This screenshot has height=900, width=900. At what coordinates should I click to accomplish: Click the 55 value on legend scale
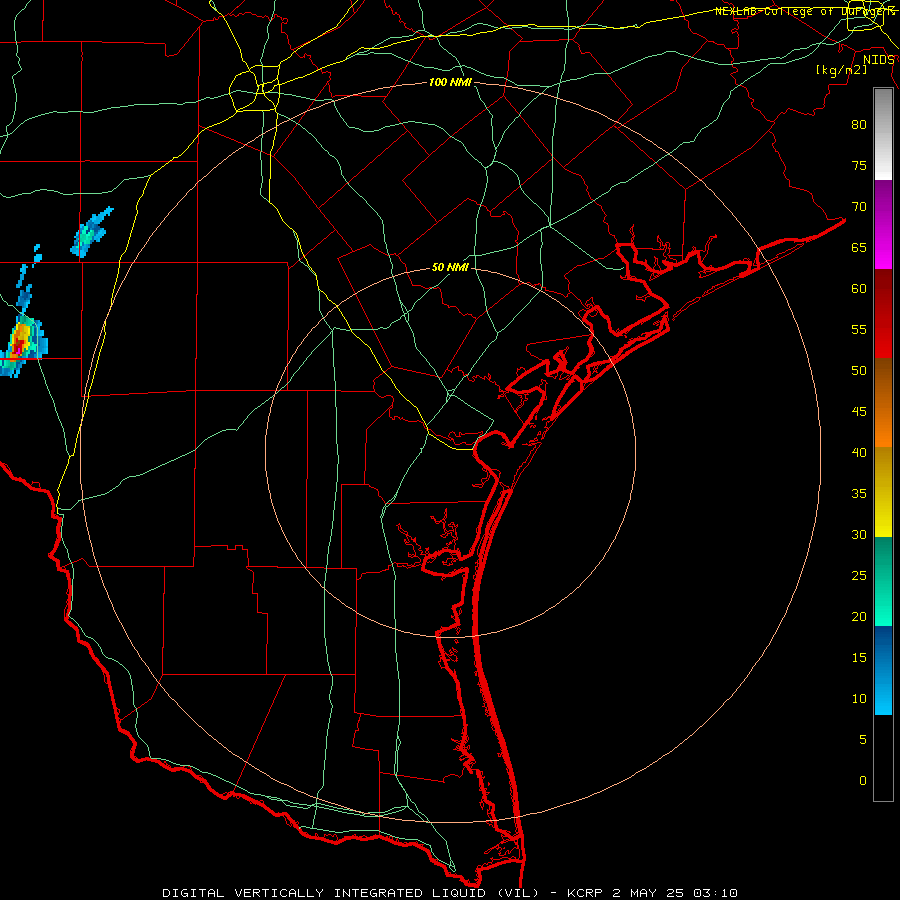point(859,329)
